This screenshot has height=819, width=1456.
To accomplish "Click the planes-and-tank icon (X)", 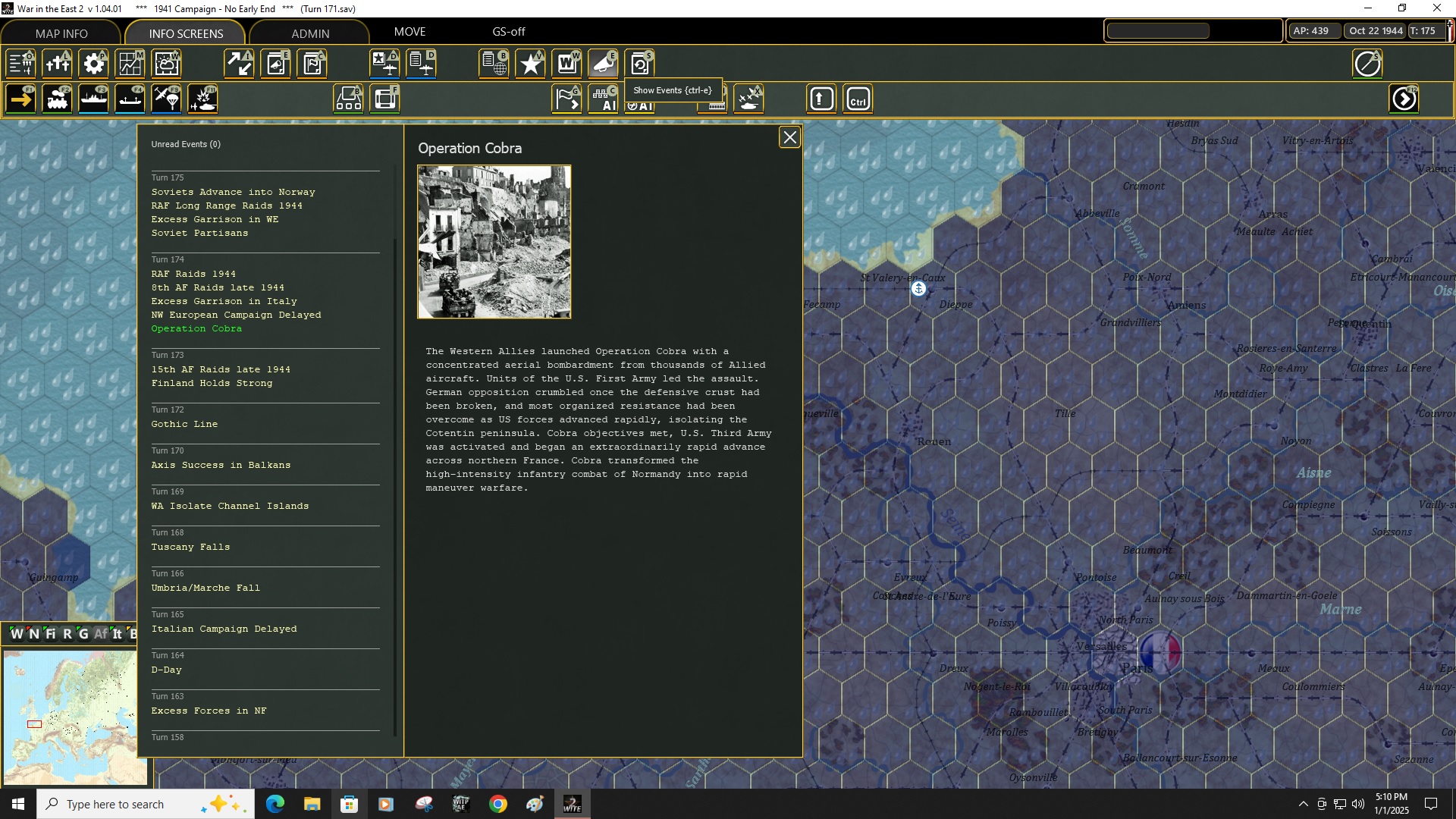I will coord(749,99).
